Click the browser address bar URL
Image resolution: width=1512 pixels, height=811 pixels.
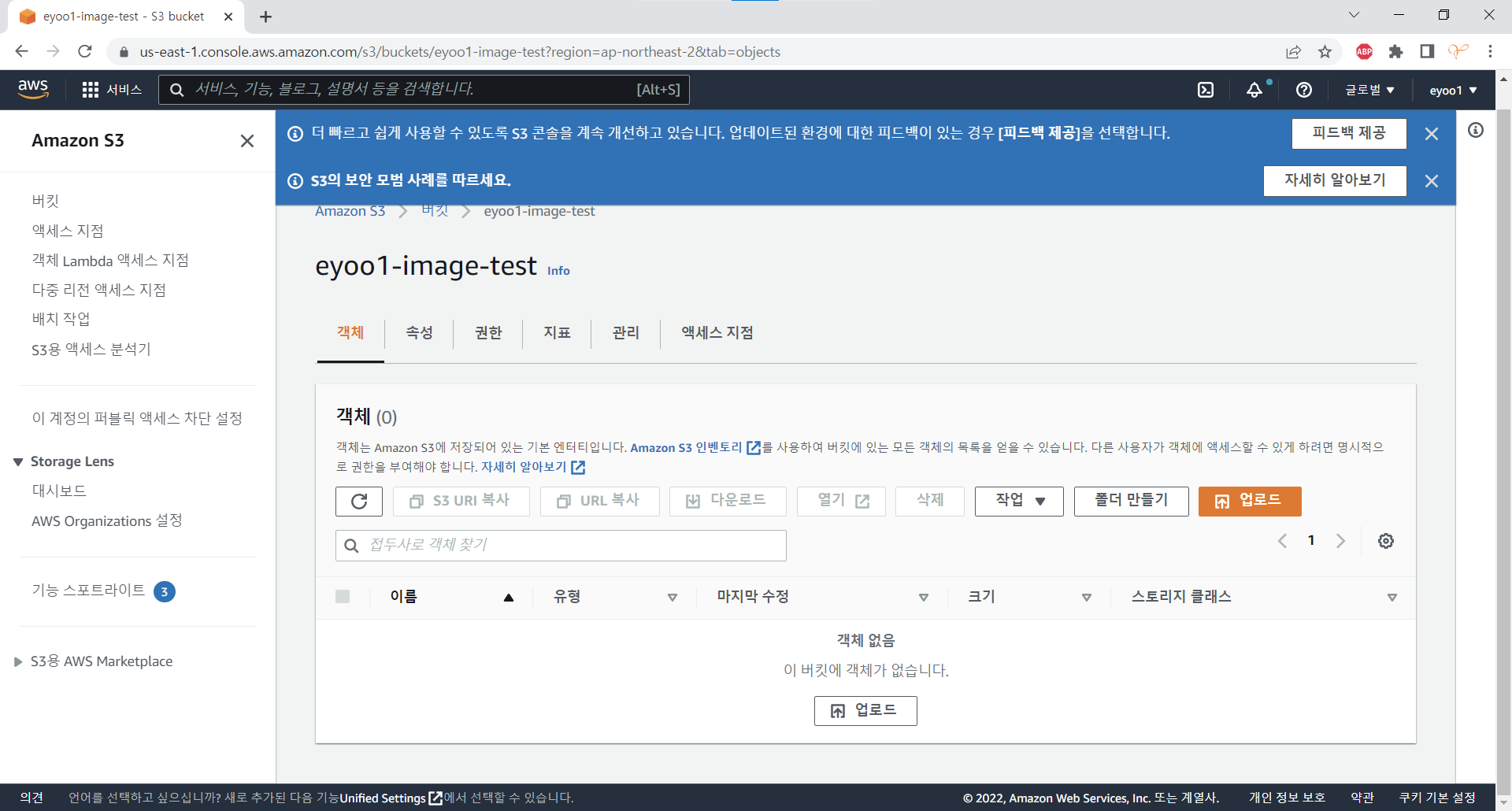(x=460, y=52)
